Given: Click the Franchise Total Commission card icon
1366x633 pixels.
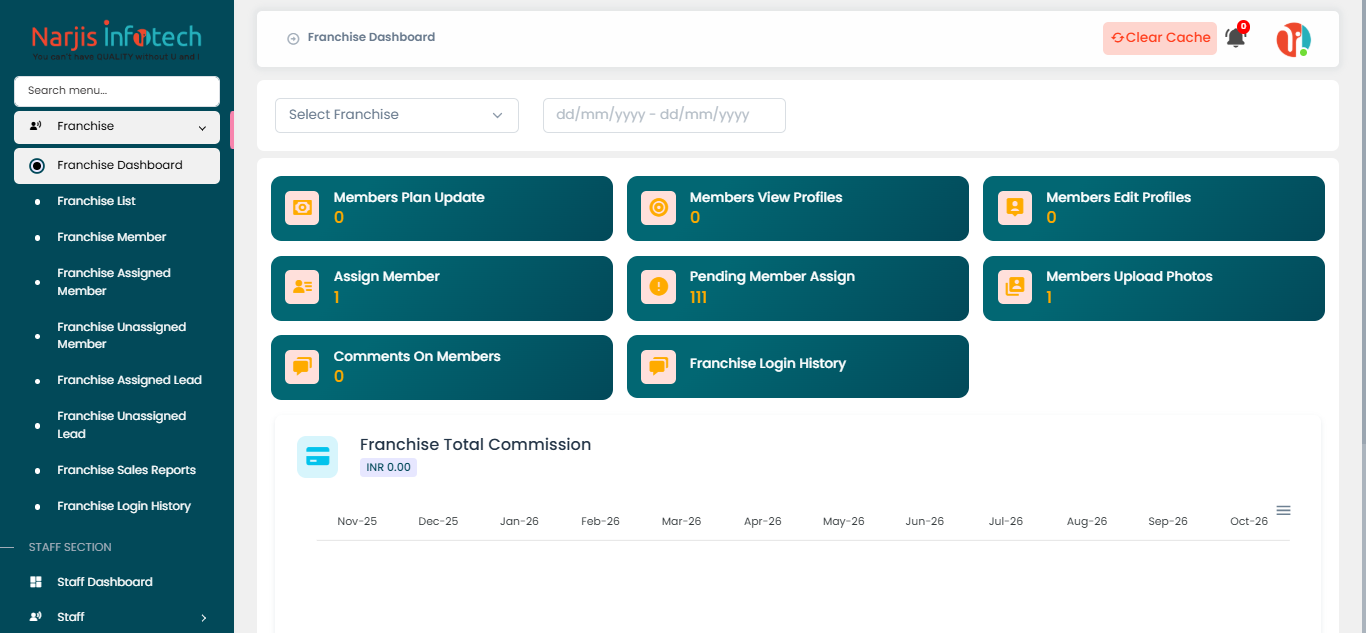Looking at the screenshot, I should [x=318, y=457].
